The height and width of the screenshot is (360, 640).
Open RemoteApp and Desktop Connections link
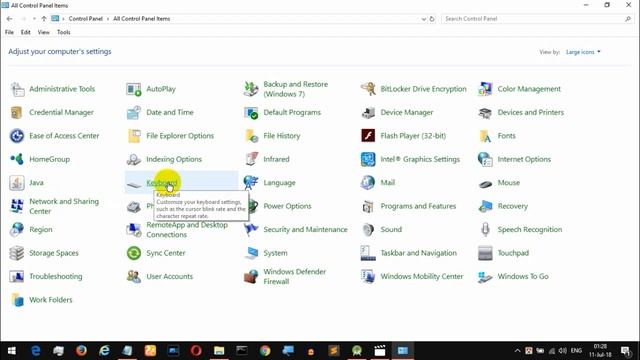[187, 229]
